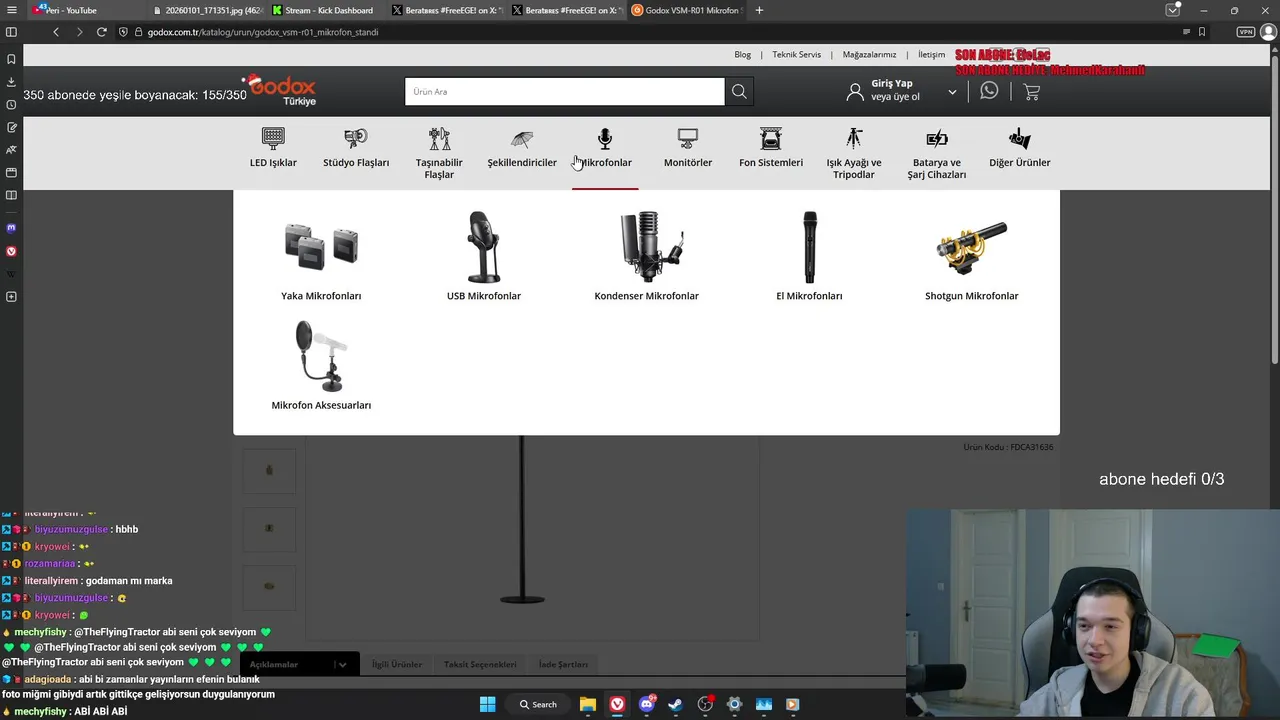
Task: Open the Mastodon web panel
Action: point(11,228)
